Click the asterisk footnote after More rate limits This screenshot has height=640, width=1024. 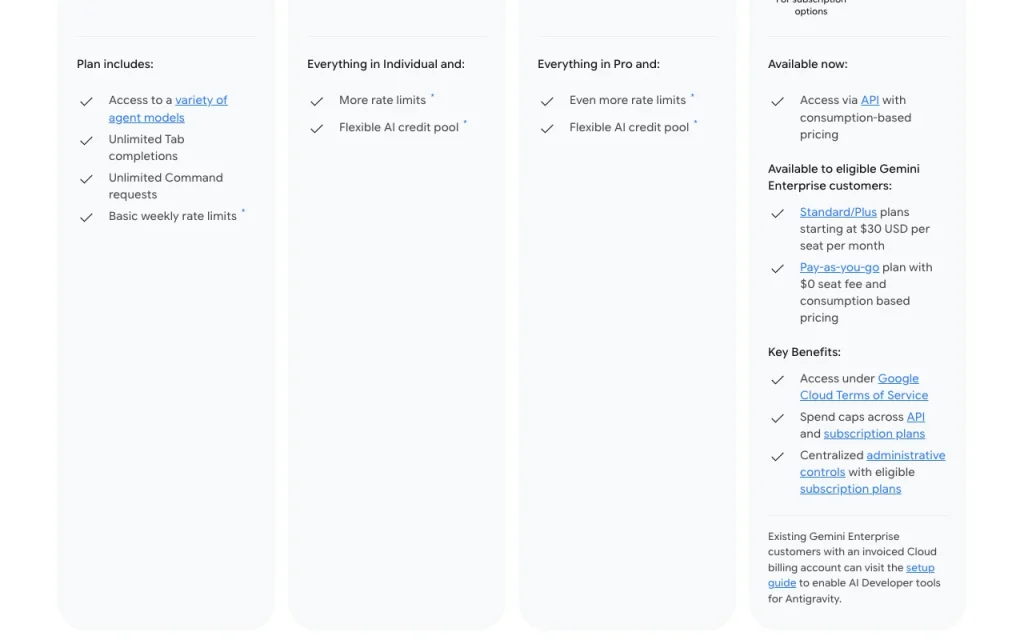click(432, 96)
